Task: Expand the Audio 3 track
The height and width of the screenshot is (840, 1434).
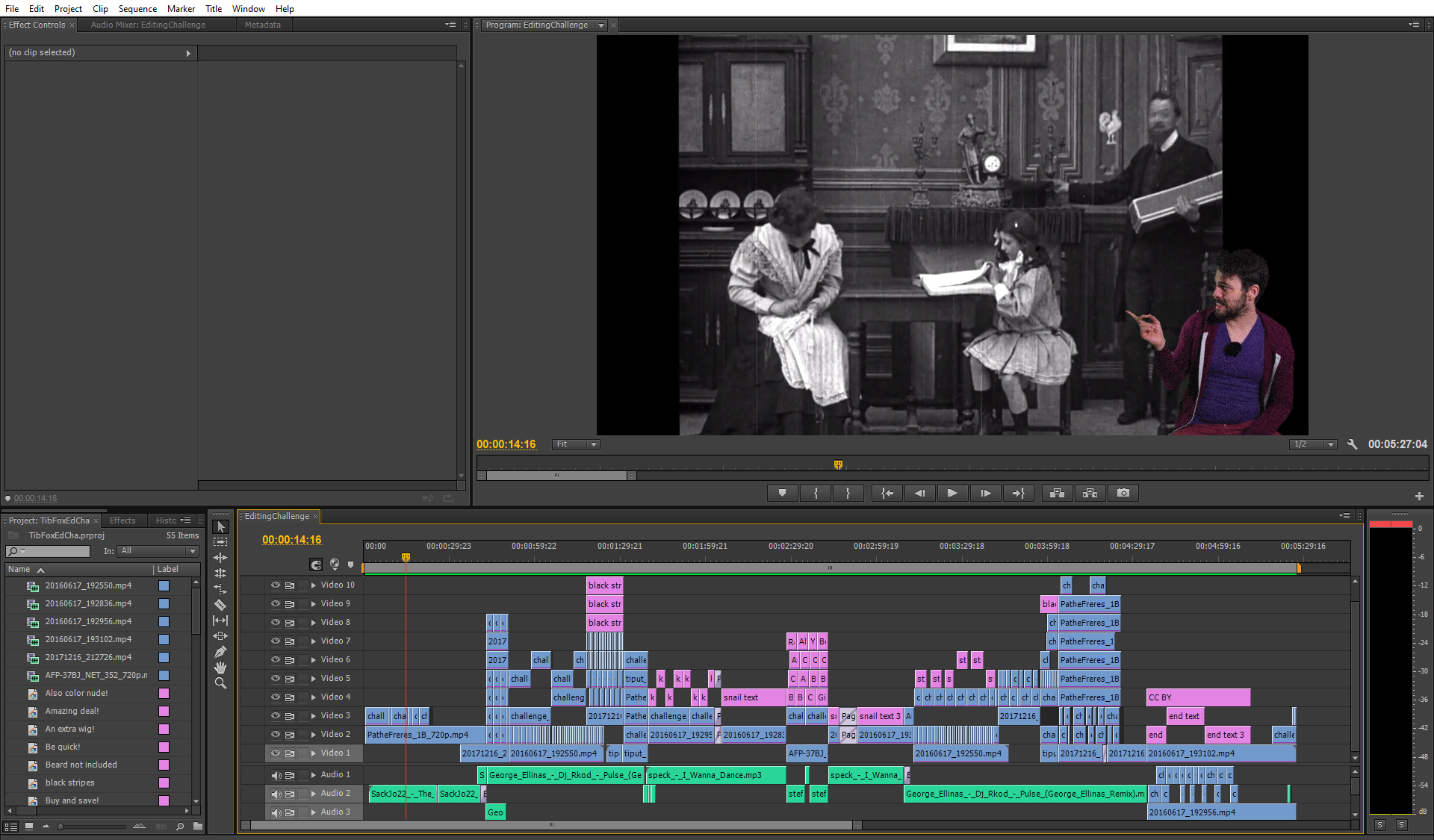Action: 314,812
